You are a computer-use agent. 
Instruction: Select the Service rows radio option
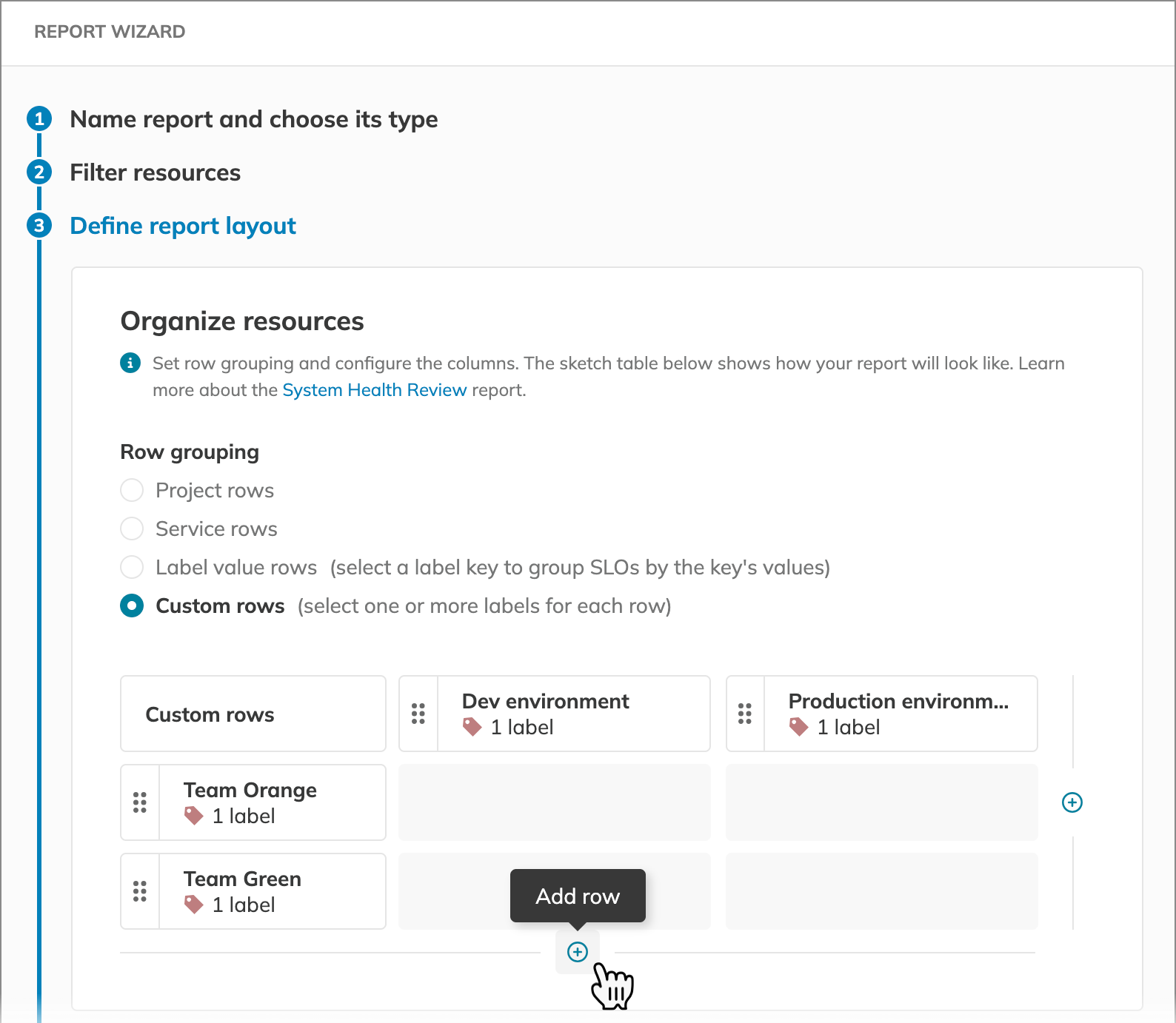point(132,529)
